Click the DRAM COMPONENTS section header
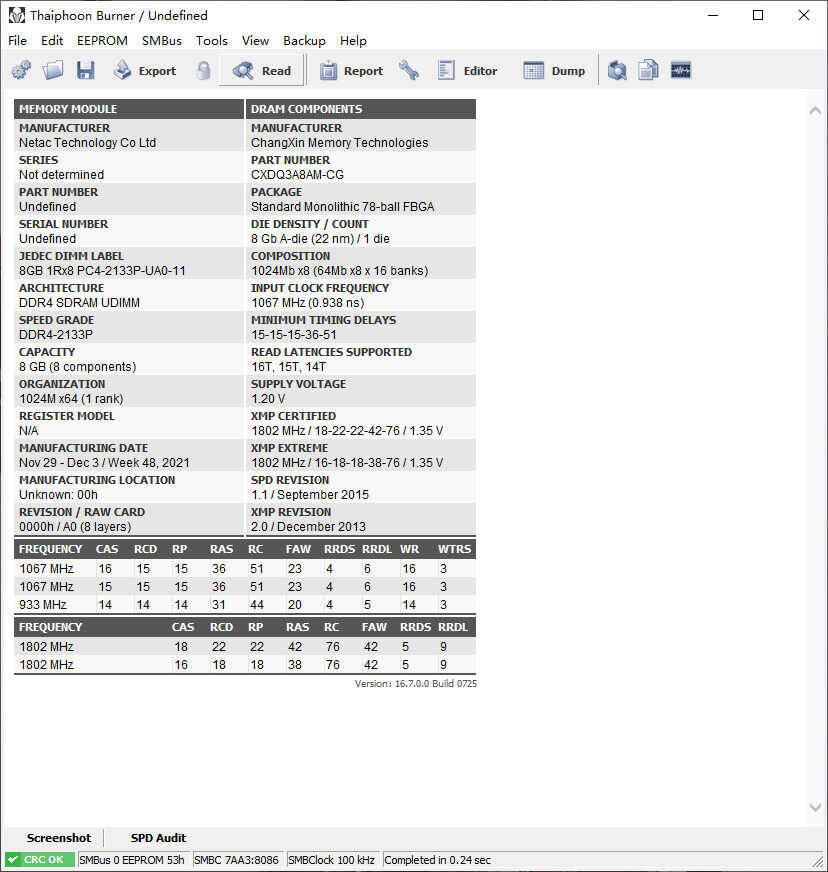The image size is (828, 872). tap(361, 109)
